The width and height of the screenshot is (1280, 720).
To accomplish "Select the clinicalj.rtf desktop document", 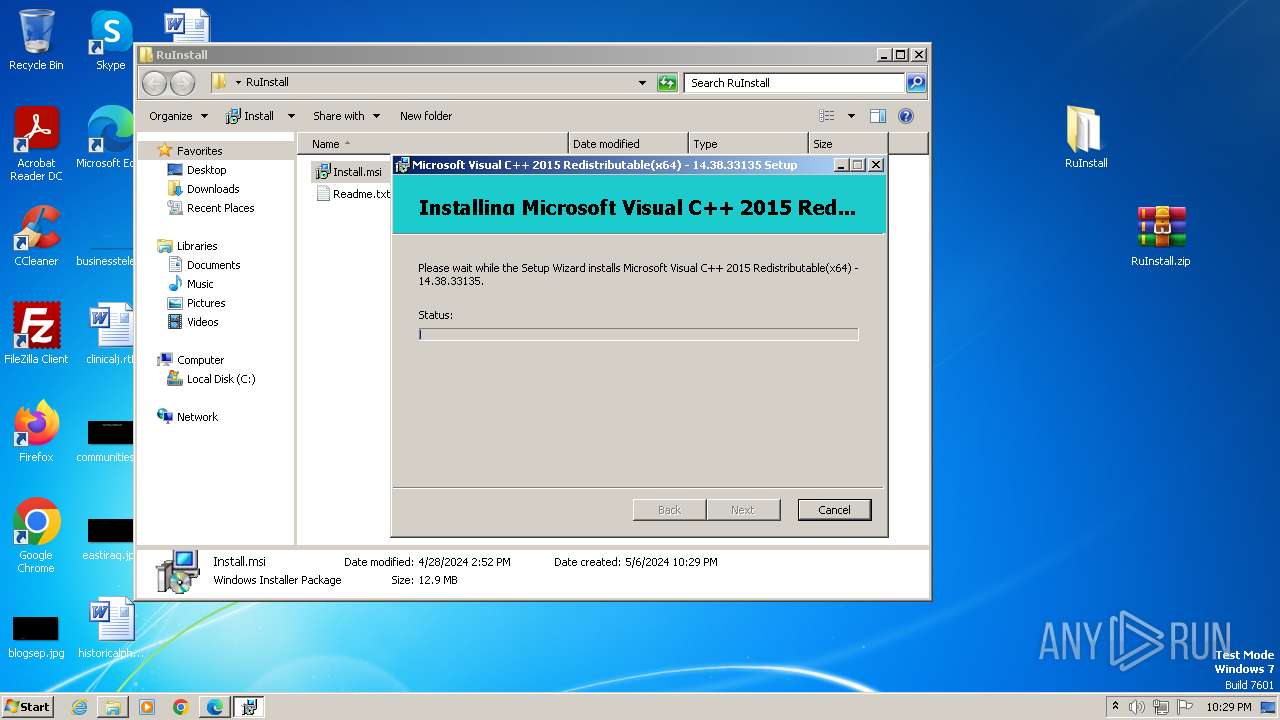I will click(x=110, y=334).
